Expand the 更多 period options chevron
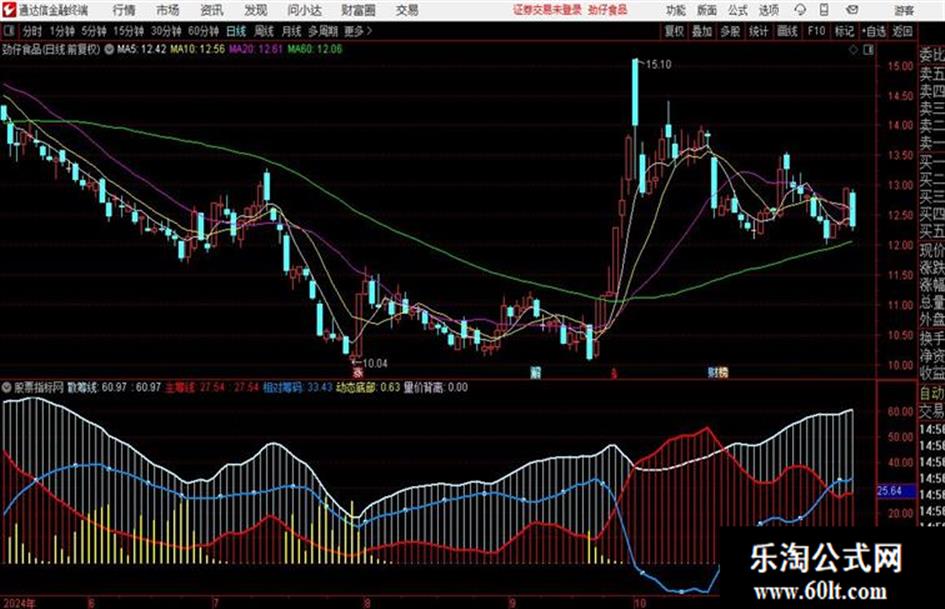 (x=369, y=31)
